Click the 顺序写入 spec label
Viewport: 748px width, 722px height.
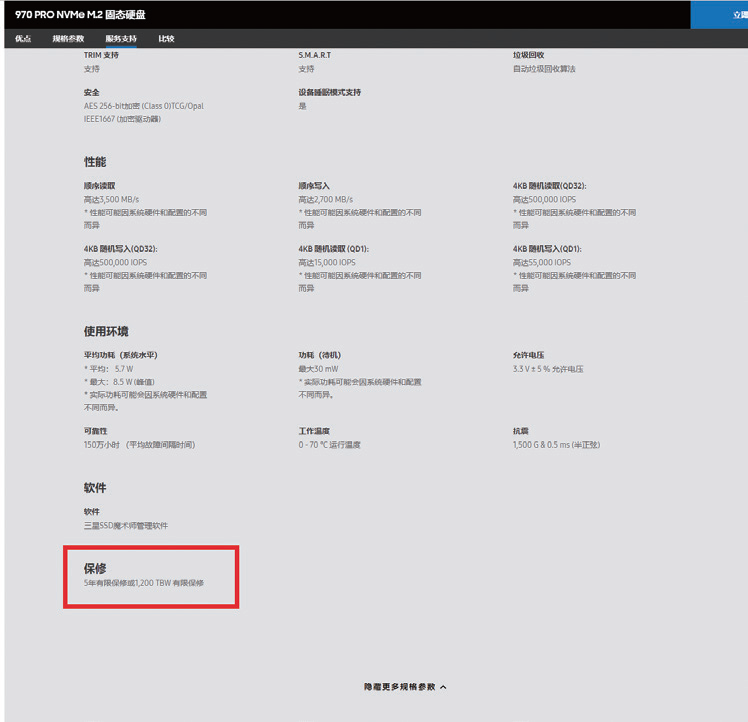click(x=314, y=186)
